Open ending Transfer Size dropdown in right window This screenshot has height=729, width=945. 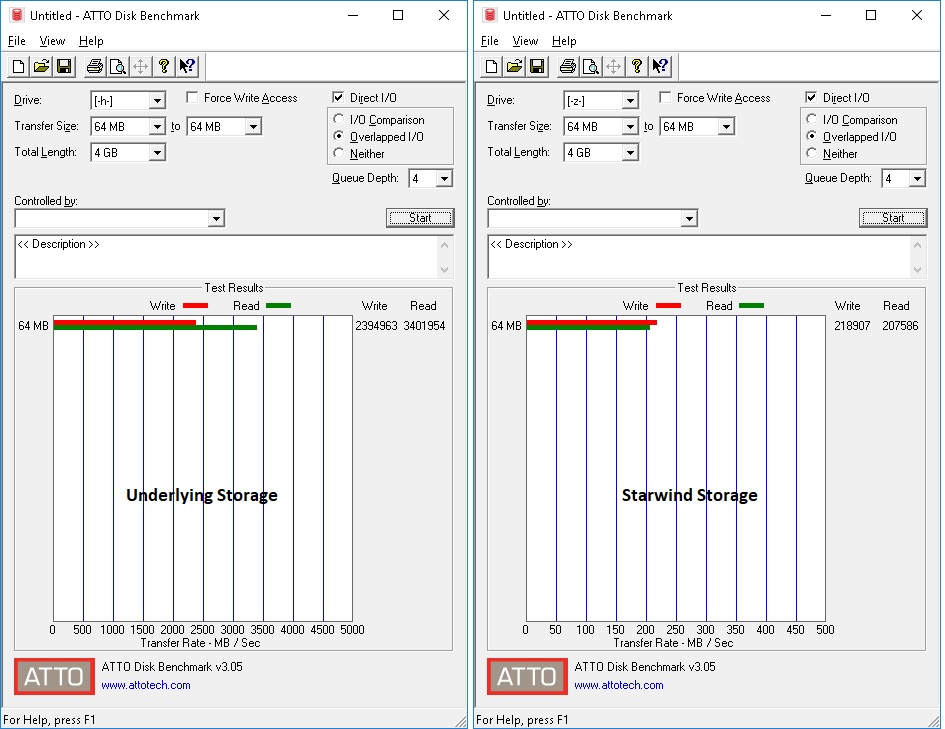click(x=726, y=127)
